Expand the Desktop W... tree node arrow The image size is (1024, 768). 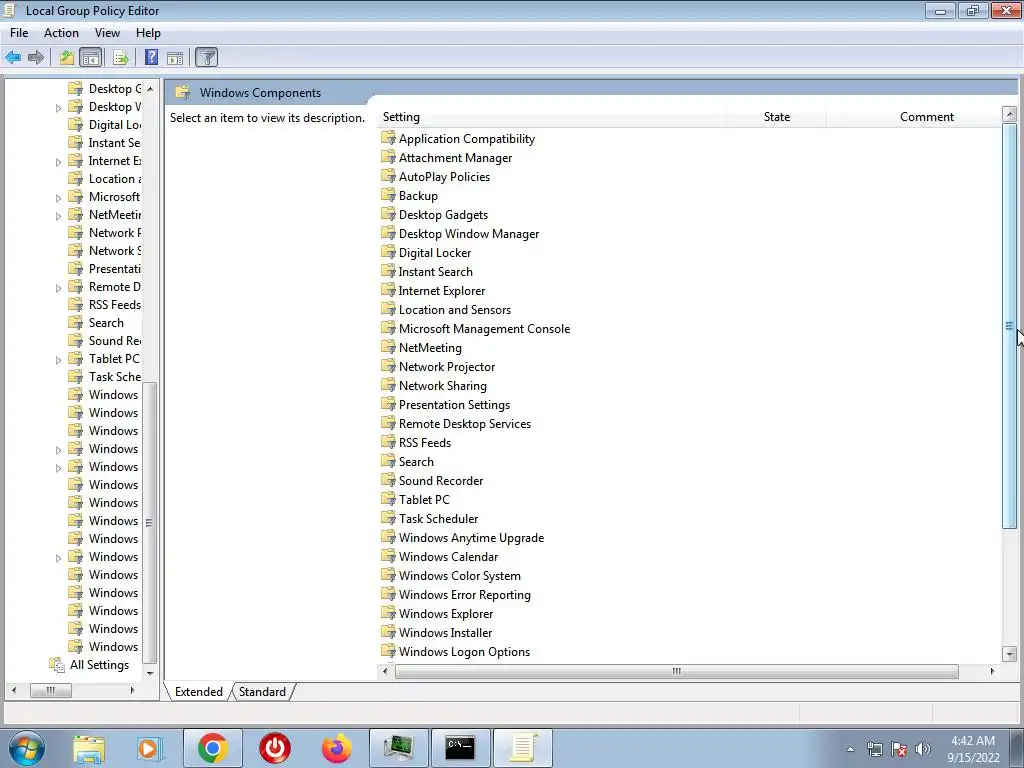click(58, 108)
